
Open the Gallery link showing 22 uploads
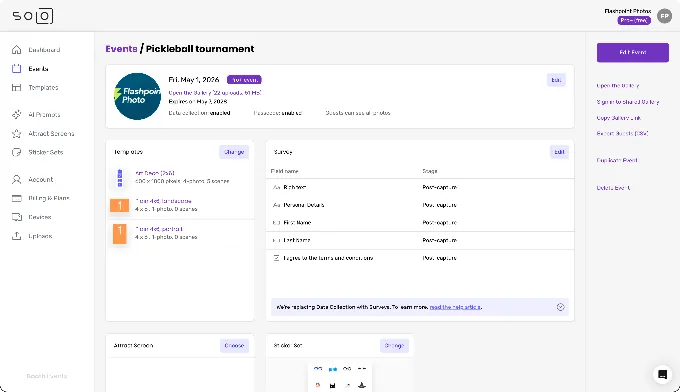[215, 93]
